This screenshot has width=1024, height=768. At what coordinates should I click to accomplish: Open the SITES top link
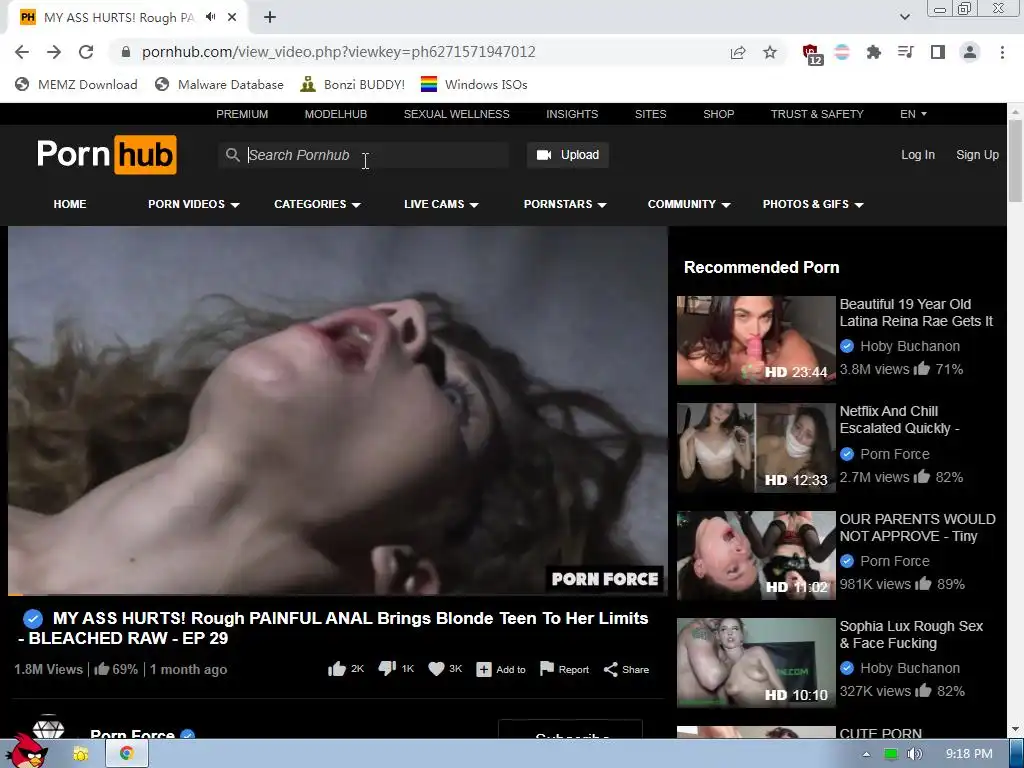tap(650, 114)
